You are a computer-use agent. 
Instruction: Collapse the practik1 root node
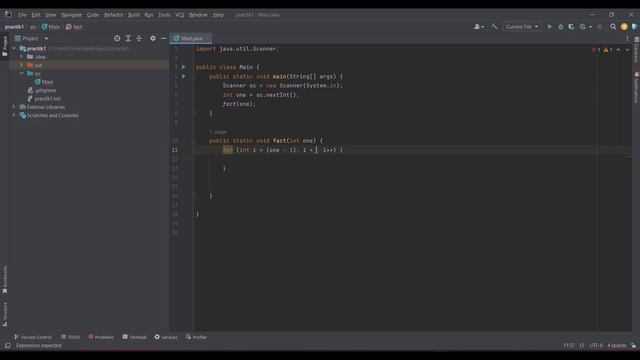click(x=14, y=49)
